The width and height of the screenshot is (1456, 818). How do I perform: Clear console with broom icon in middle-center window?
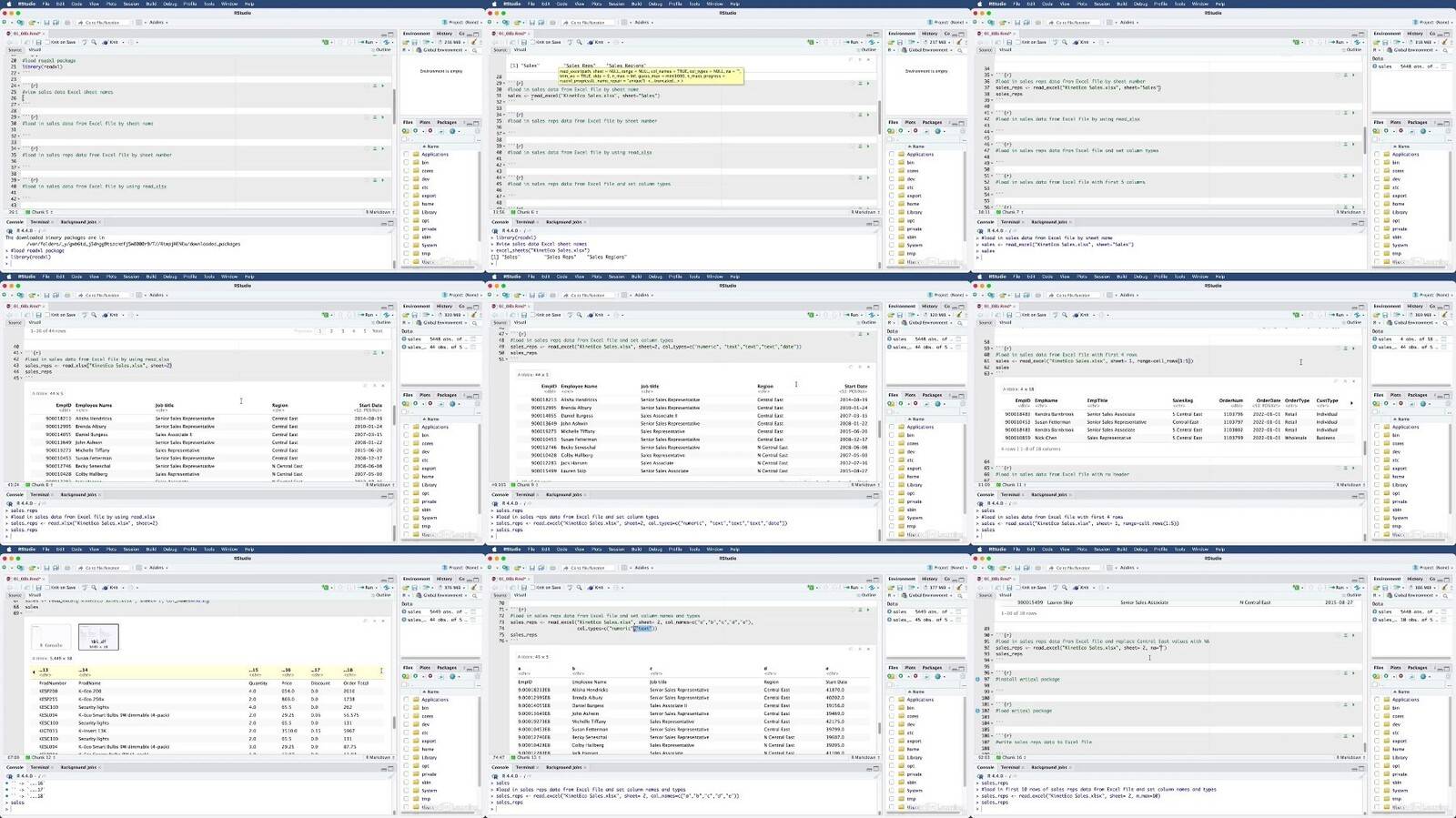coord(876,503)
